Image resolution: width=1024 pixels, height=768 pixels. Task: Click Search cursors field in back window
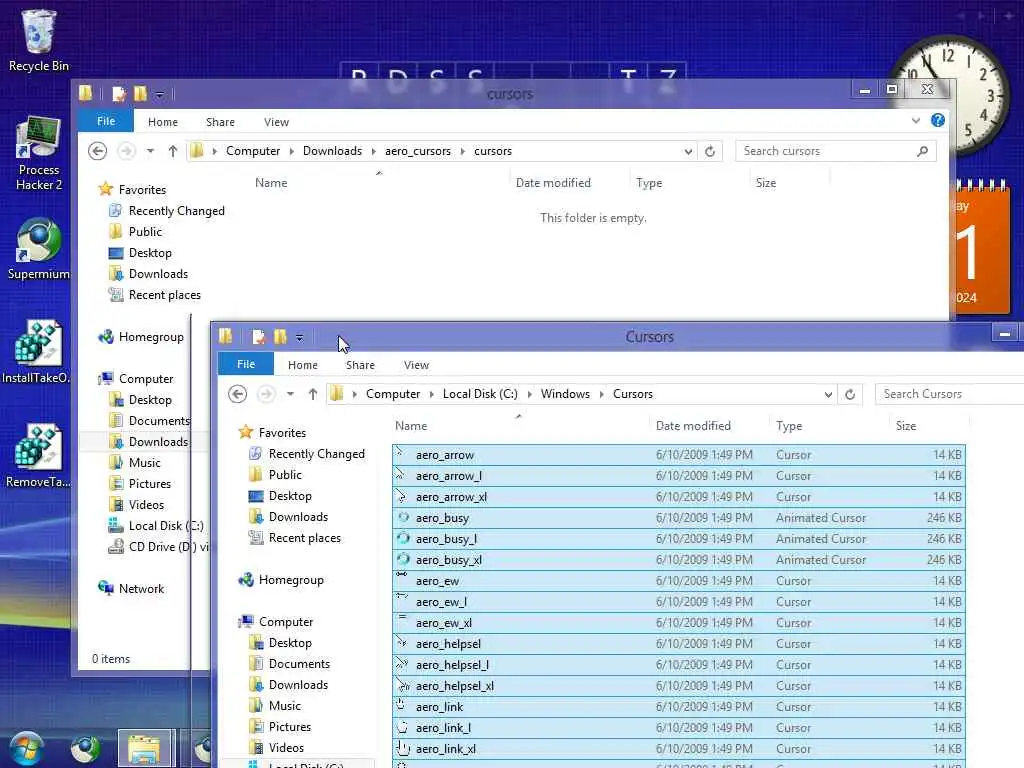825,151
